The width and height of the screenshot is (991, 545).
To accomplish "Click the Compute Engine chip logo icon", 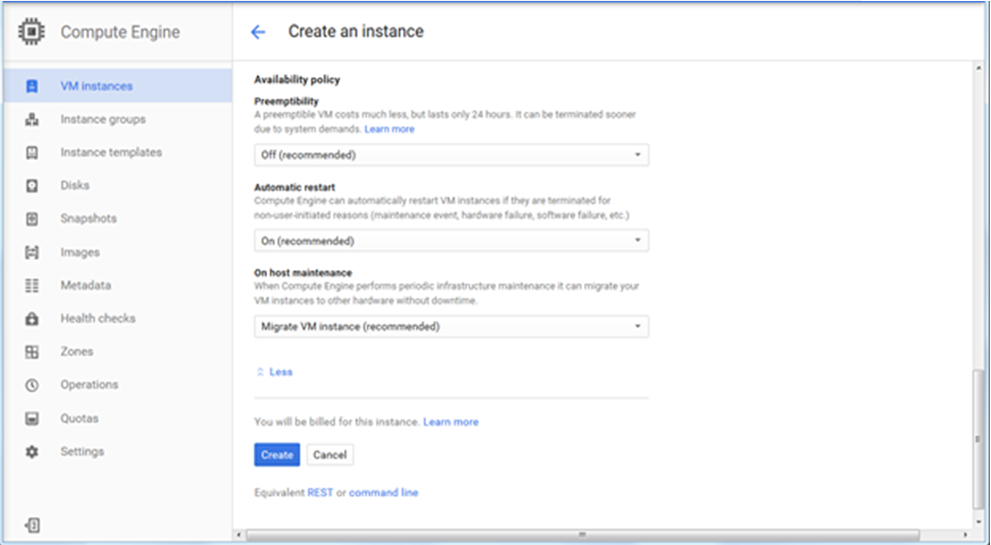I will pos(32,32).
